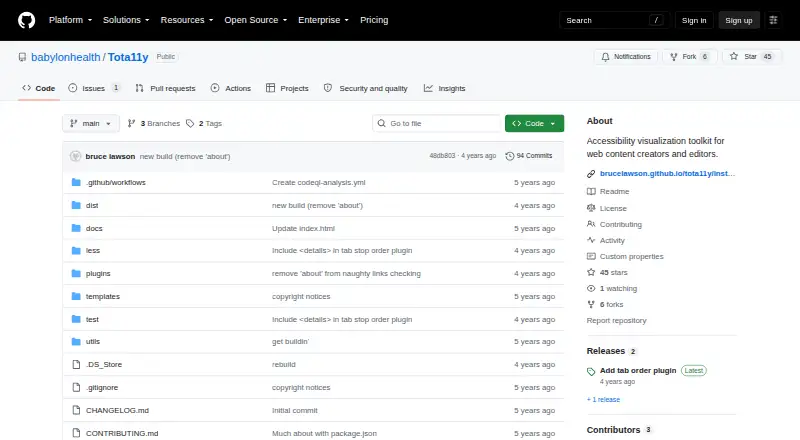Open the less folder

coord(93,251)
